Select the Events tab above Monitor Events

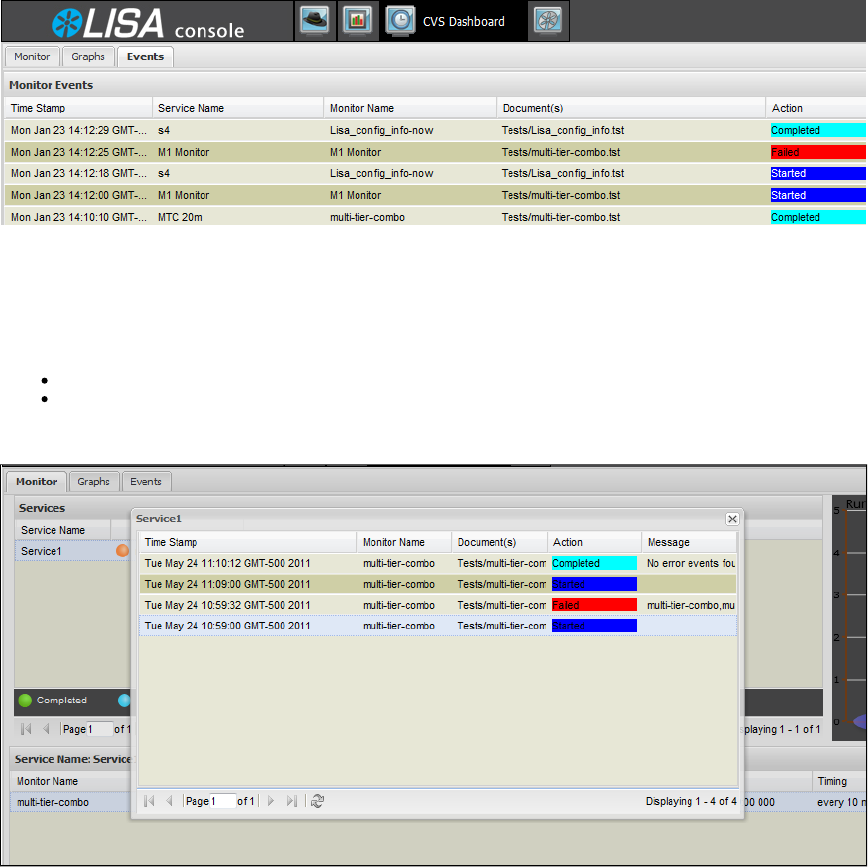point(146,56)
